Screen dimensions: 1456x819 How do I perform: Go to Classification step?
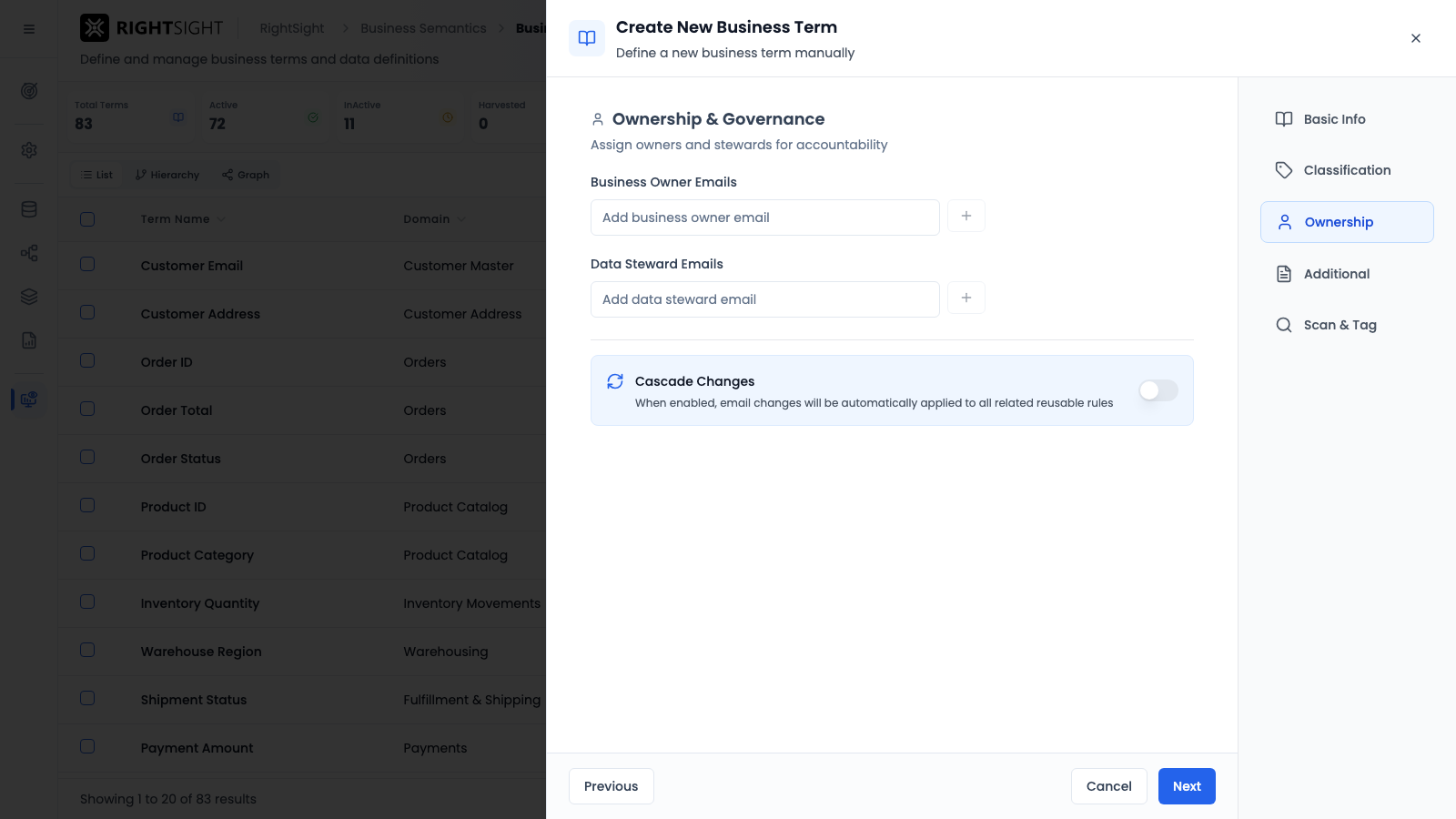[1347, 170]
